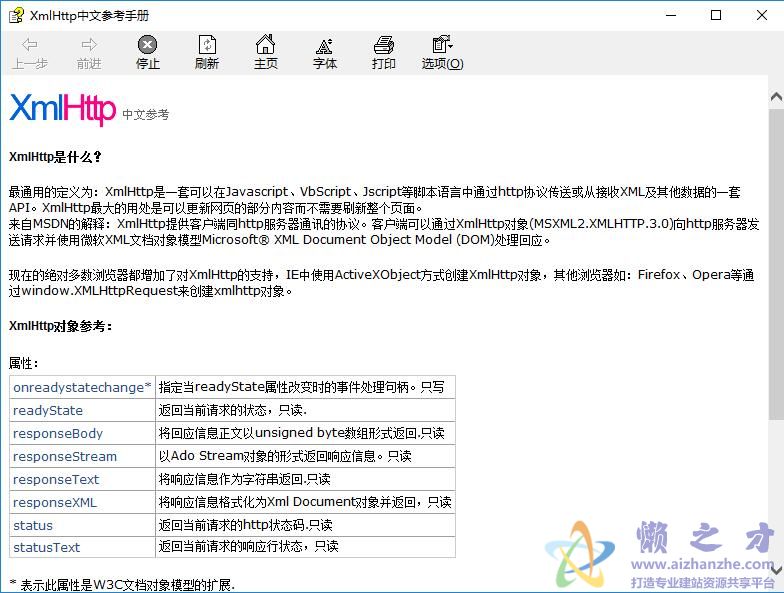Screen dimensions: 784x593
Task: Open the responseBody property link
Action: pos(58,434)
